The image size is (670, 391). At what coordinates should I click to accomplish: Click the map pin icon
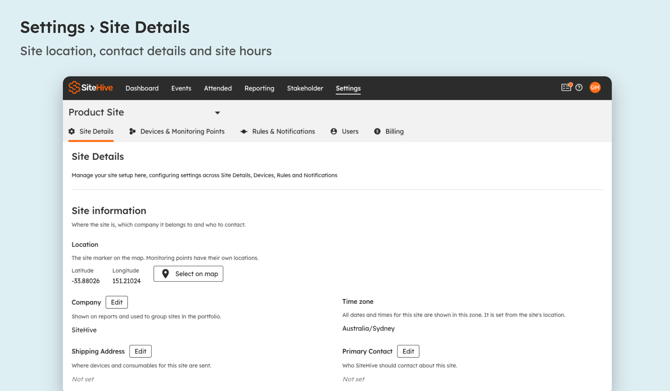[165, 274]
